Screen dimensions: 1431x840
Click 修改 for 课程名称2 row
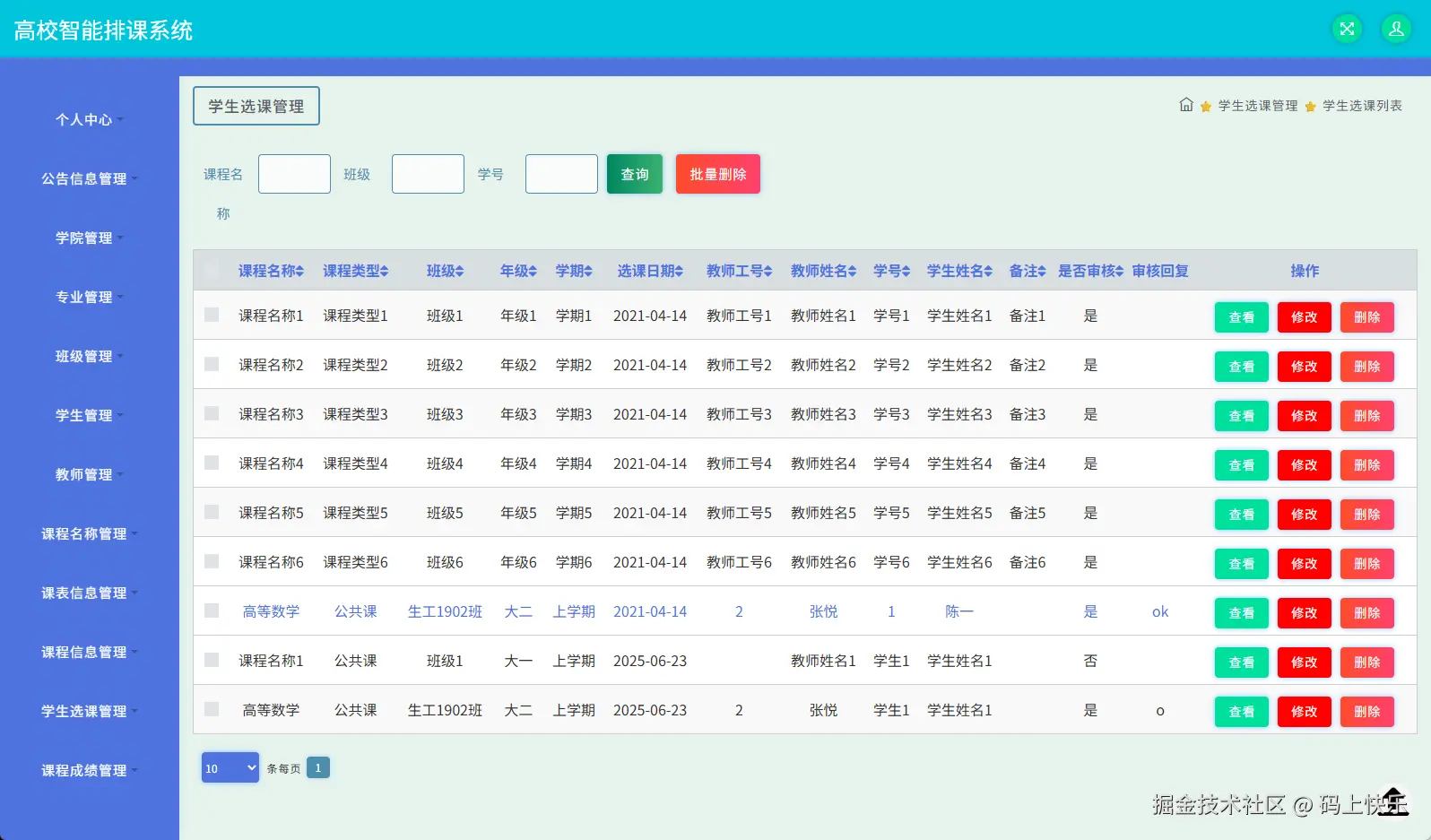(x=1305, y=366)
